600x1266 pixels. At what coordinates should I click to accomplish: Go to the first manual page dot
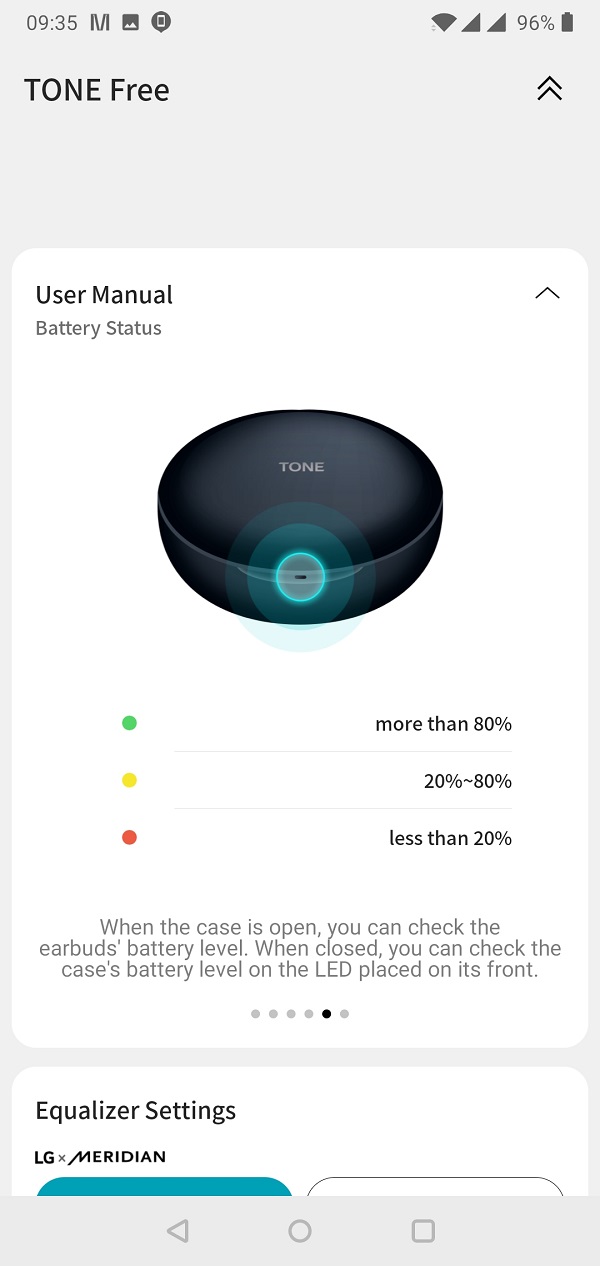pyautogui.click(x=255, y=1014)
